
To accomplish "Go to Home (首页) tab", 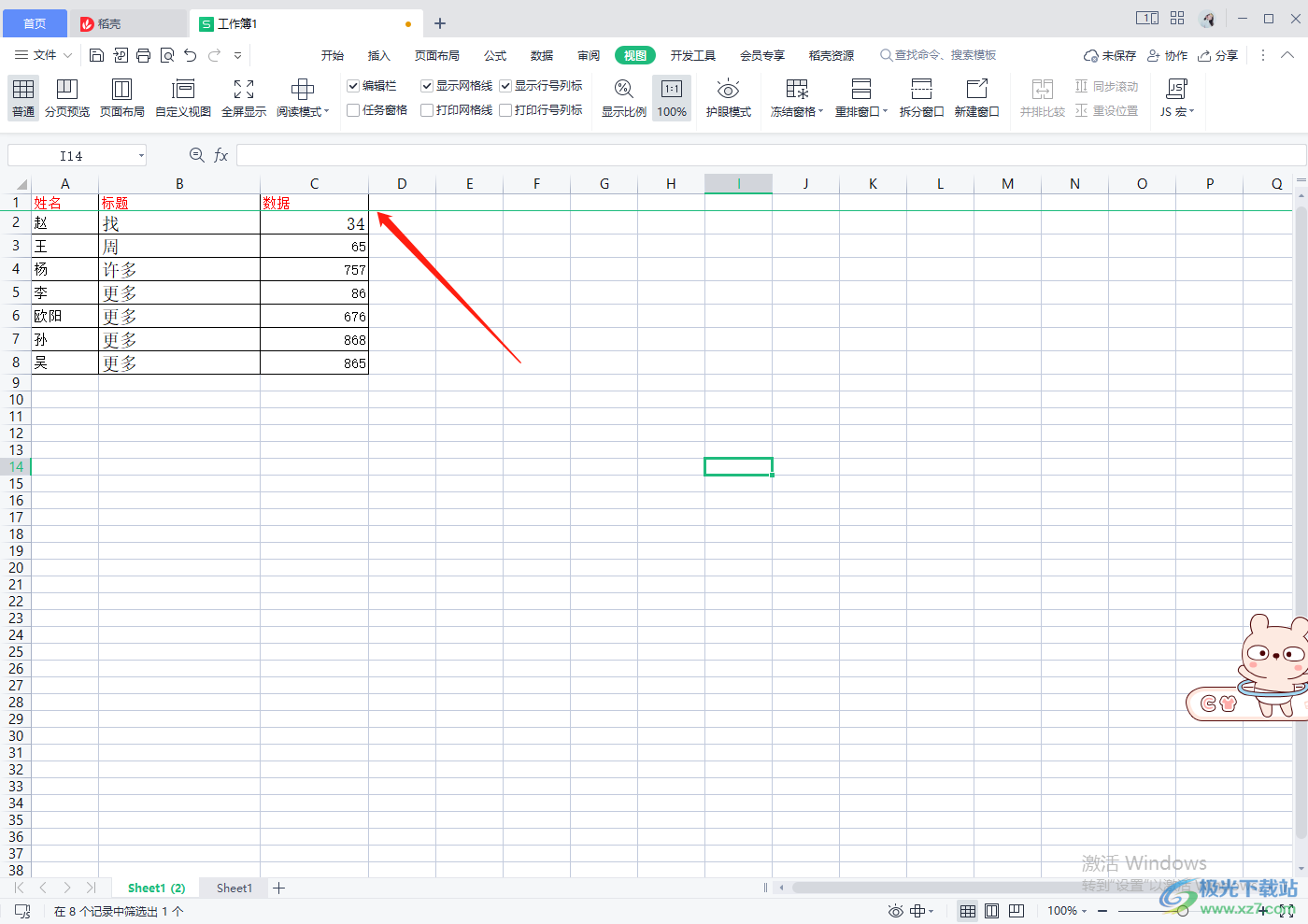I will pos(35,23).
